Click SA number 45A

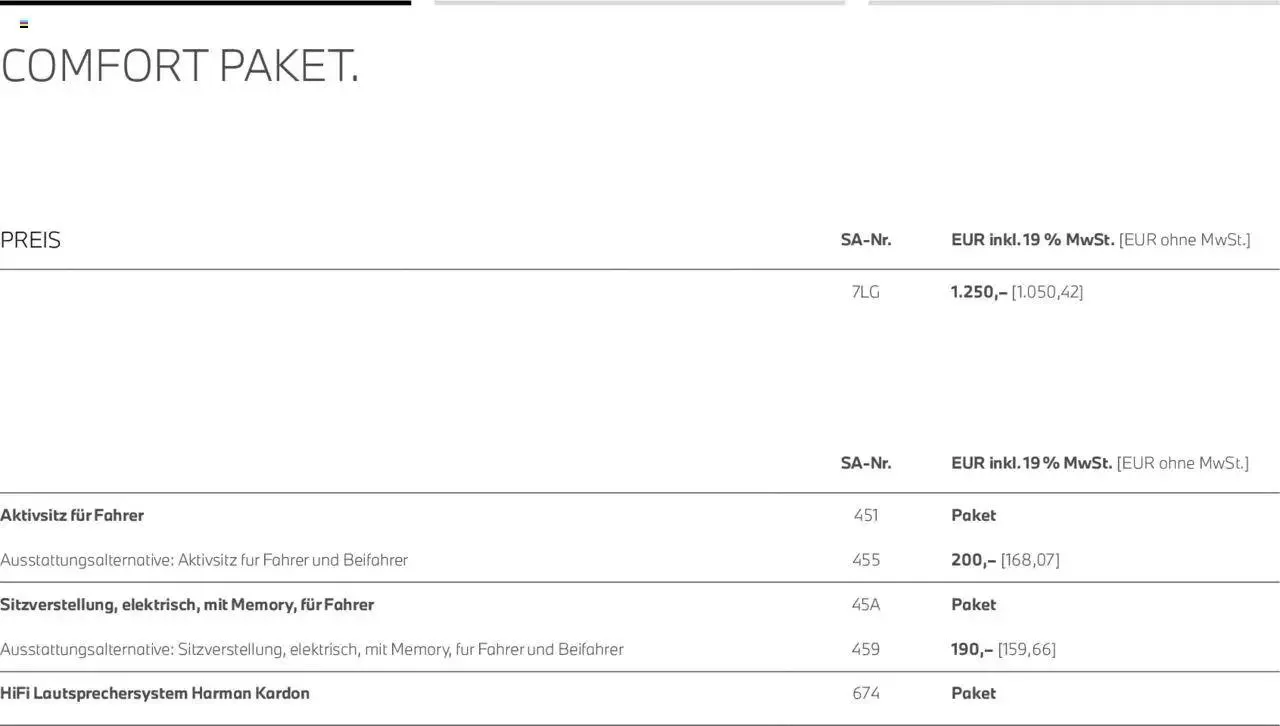point(866,604)
